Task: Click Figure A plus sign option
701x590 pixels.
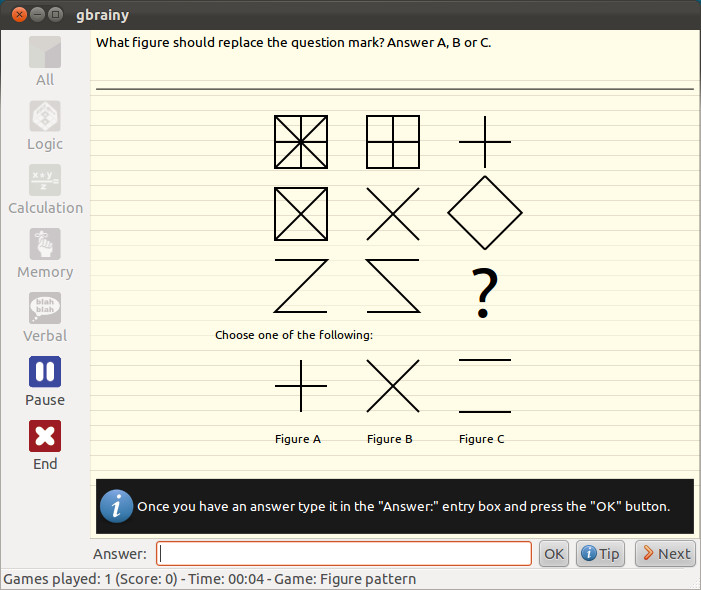Action: click(x=301, y=386)
